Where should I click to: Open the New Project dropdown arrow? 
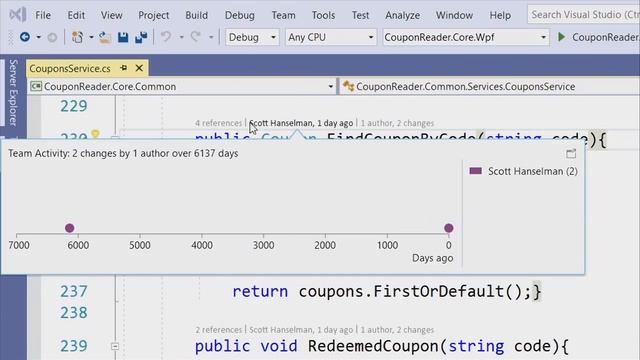click(x=91, y=38)
